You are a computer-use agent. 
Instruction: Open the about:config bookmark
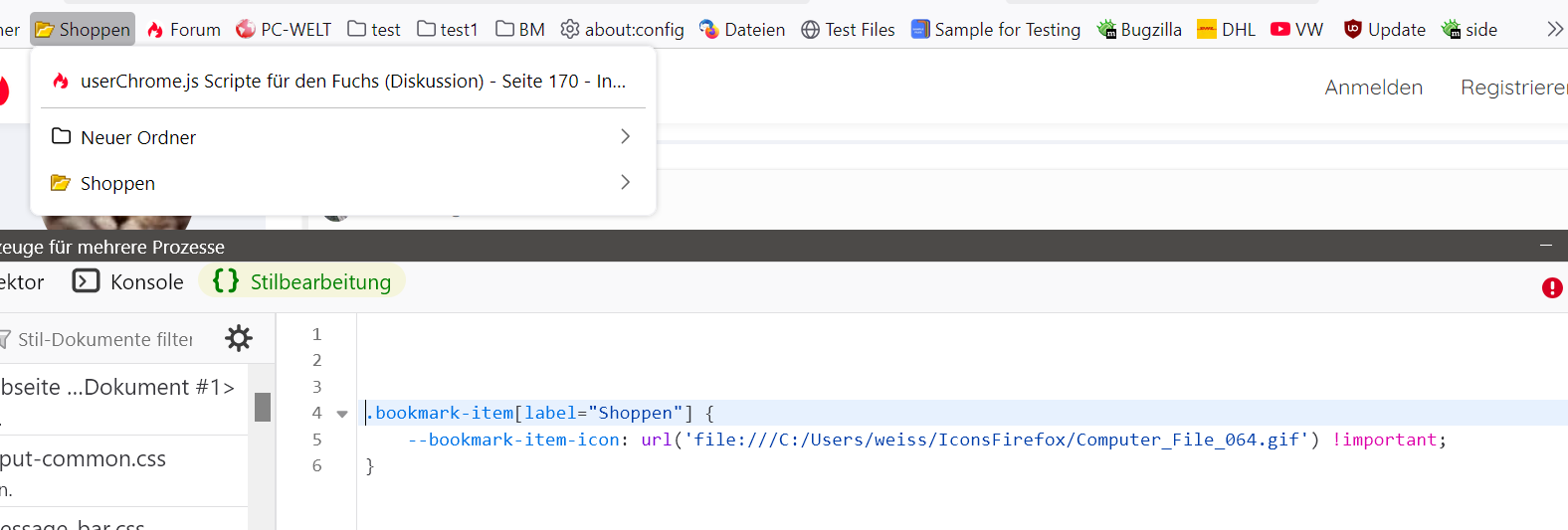tap(623, 30)
